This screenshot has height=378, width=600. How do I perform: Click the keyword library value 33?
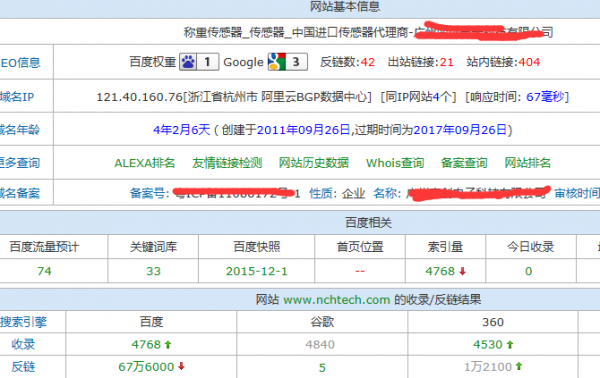tap(153, 271)
